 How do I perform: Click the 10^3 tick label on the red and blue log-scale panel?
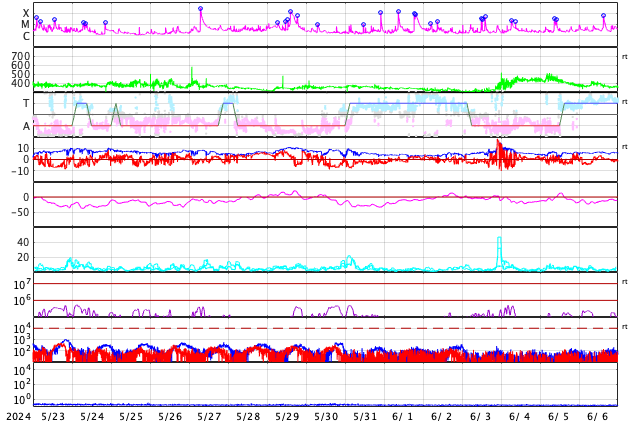pos(22,340)
